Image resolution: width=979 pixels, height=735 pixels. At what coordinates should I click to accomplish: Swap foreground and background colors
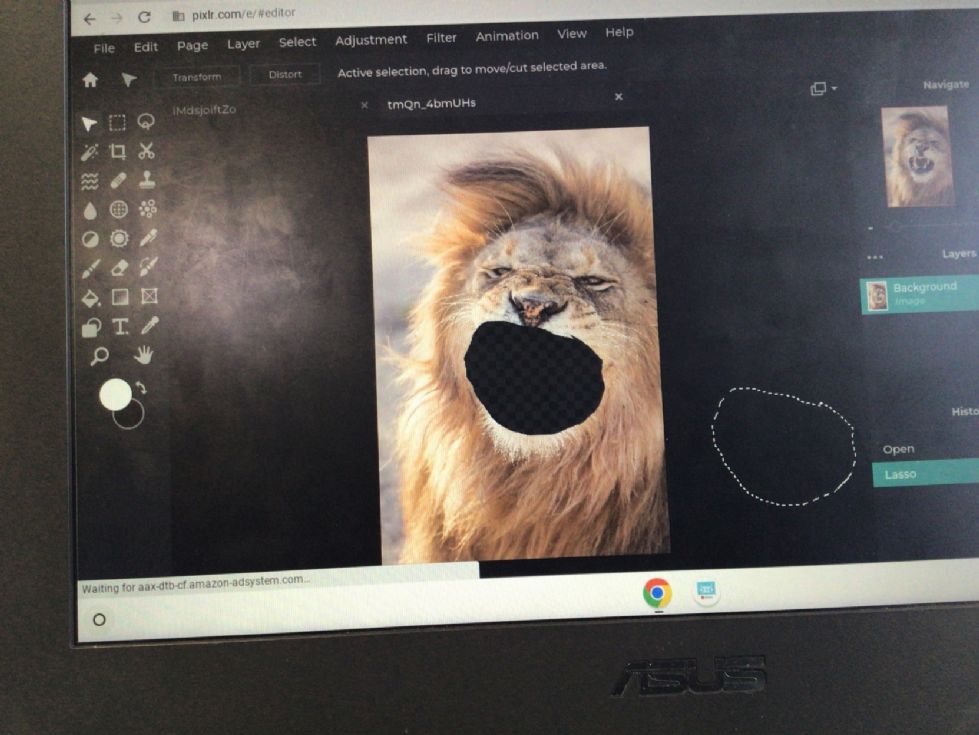(x=141, y=388)
